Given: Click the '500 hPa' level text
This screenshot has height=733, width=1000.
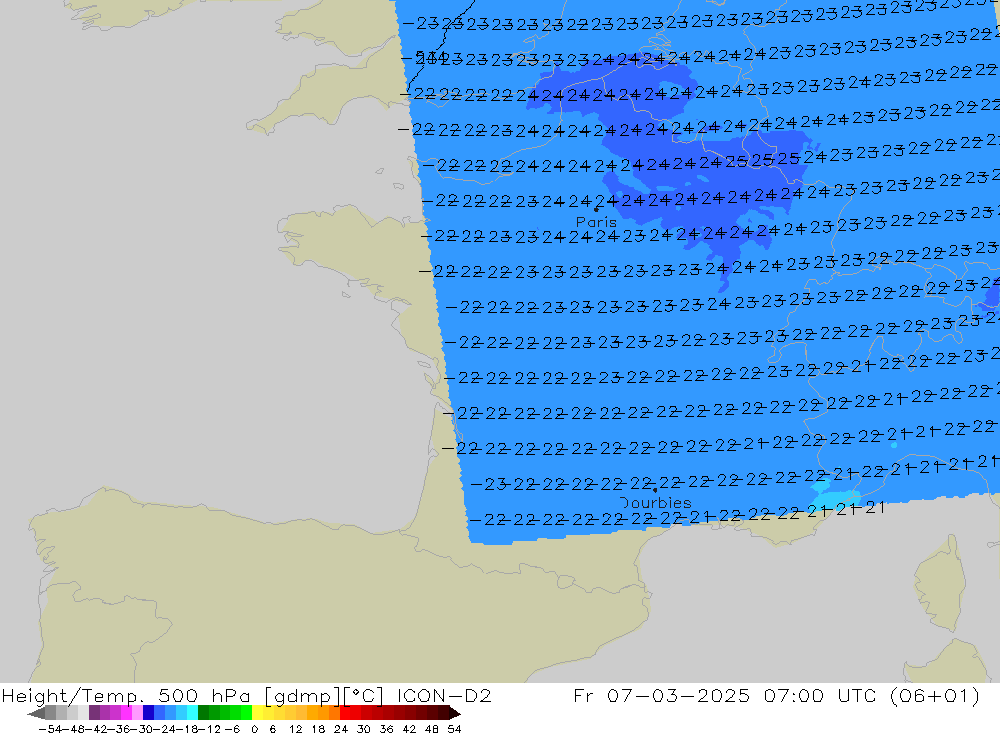Looking at the screenshot, I should pyautogui.click(x=204, y=696).
